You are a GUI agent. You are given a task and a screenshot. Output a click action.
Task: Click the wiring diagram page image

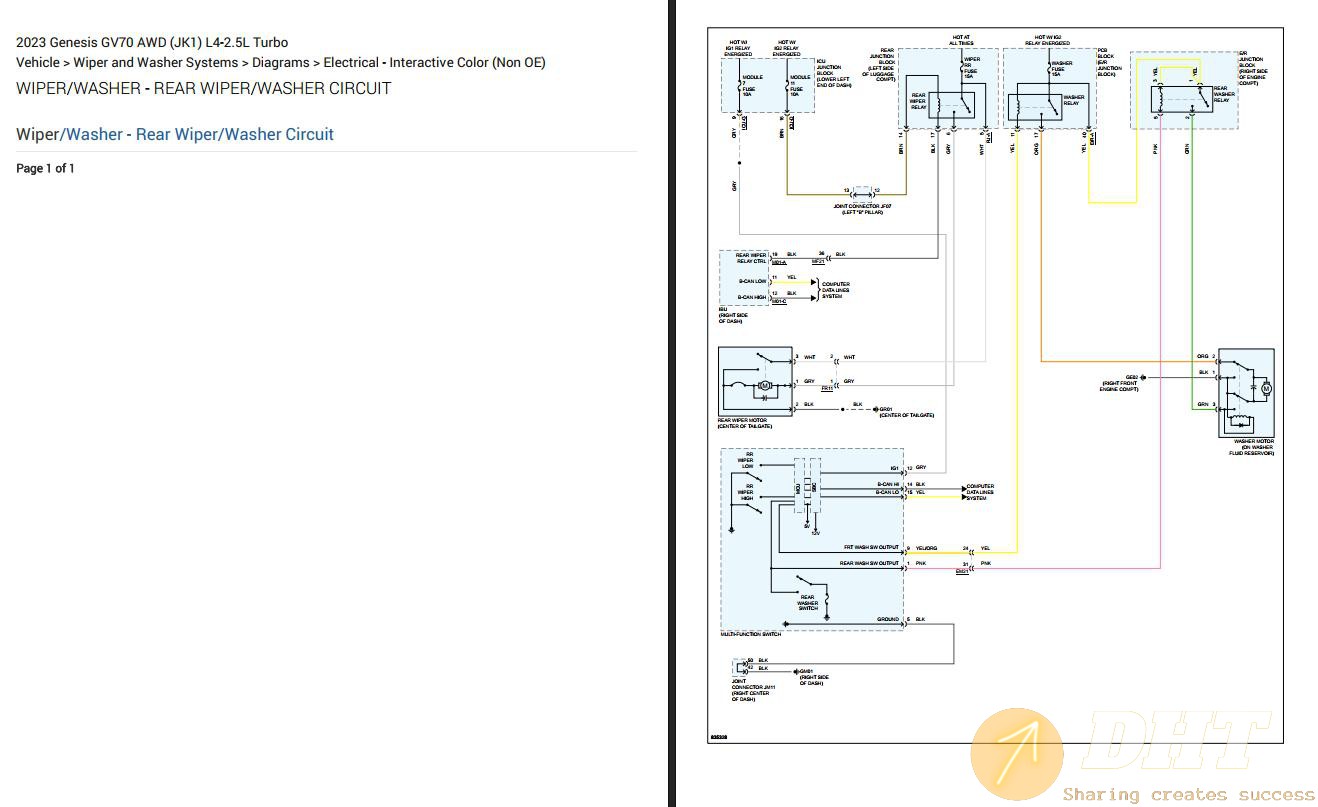click(996, 386)
